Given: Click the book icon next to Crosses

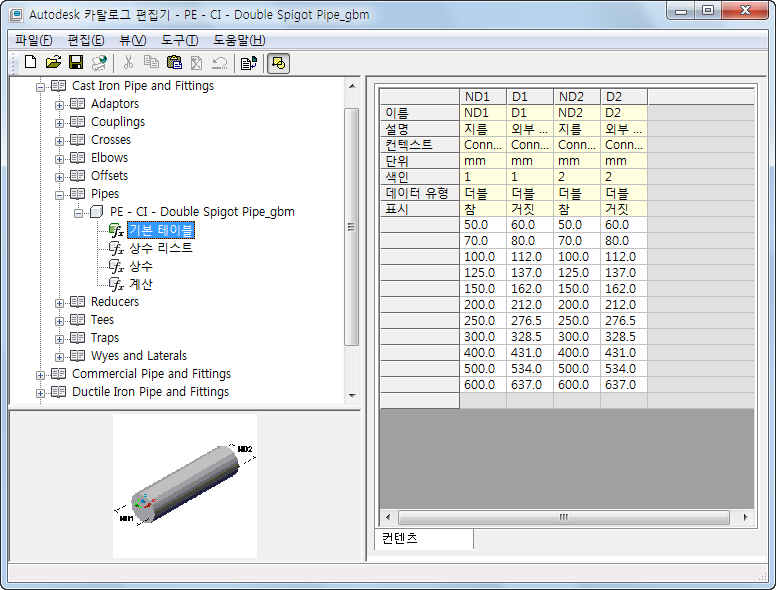Looking at the screenshot, I should pyautogui.click(x=77, y=140).
